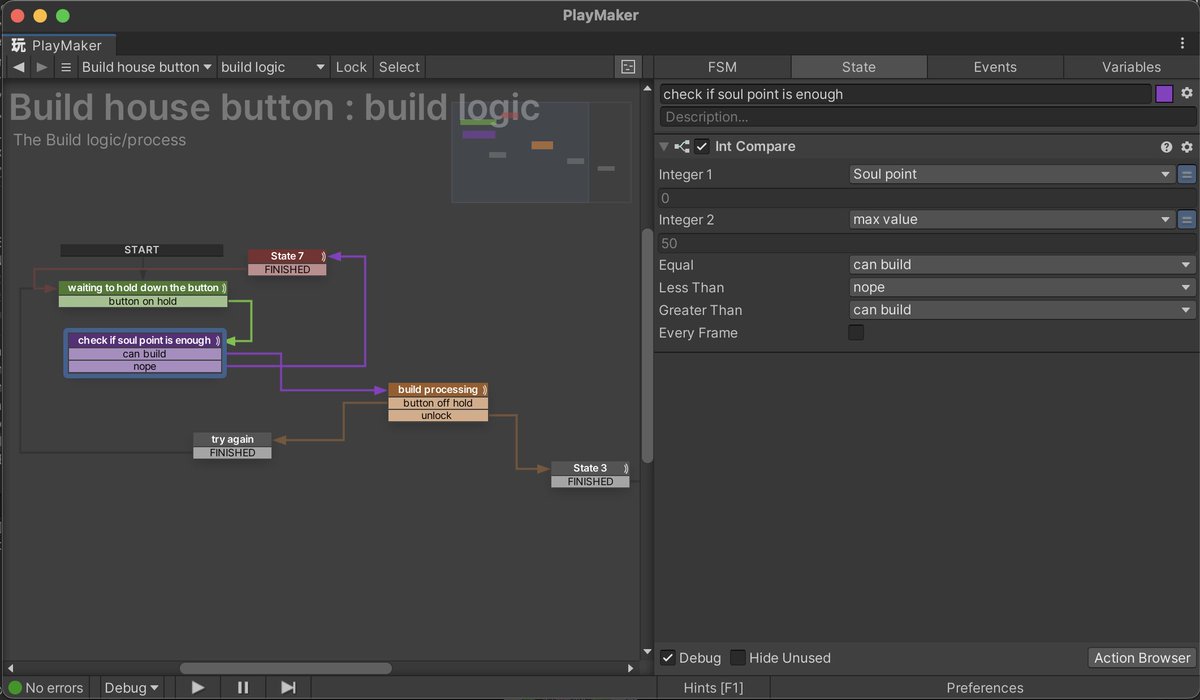Screen dimensions: 1200x700
Task: Click the Play button in bottom toolbar
Action: click(x=198, y=687)
